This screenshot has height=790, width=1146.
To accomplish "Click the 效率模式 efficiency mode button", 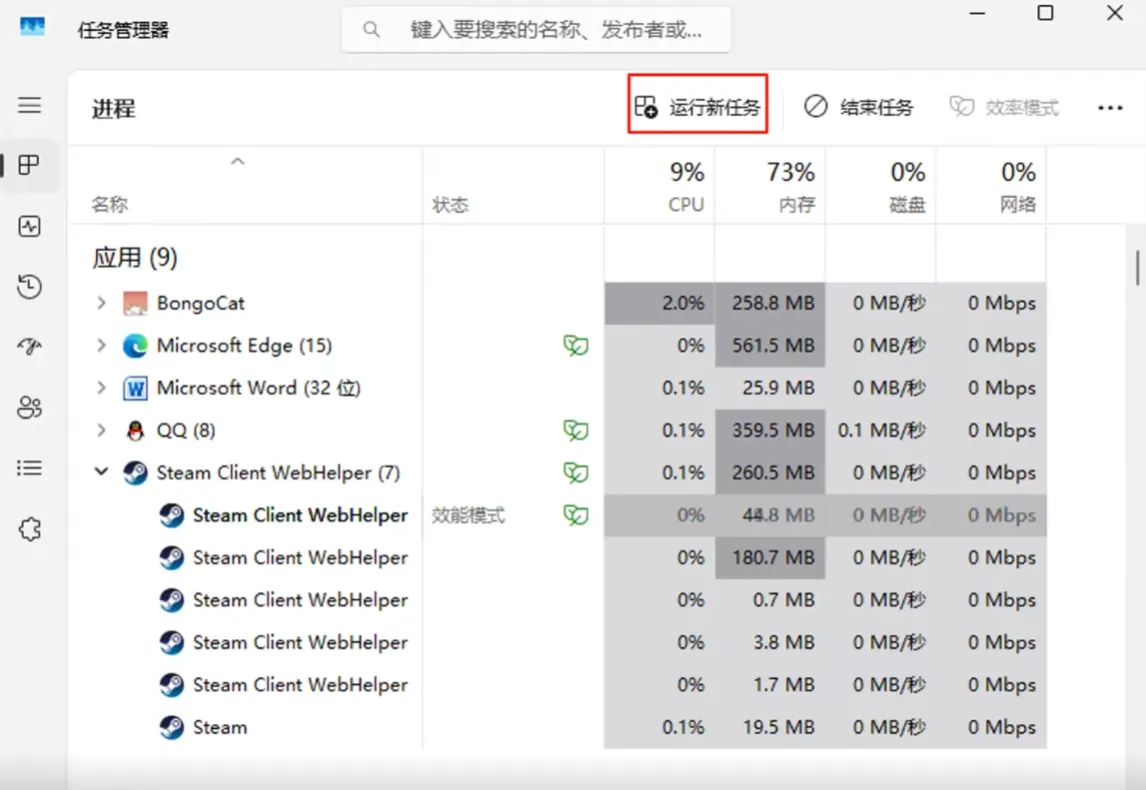I will click(x=1003, y=107).
